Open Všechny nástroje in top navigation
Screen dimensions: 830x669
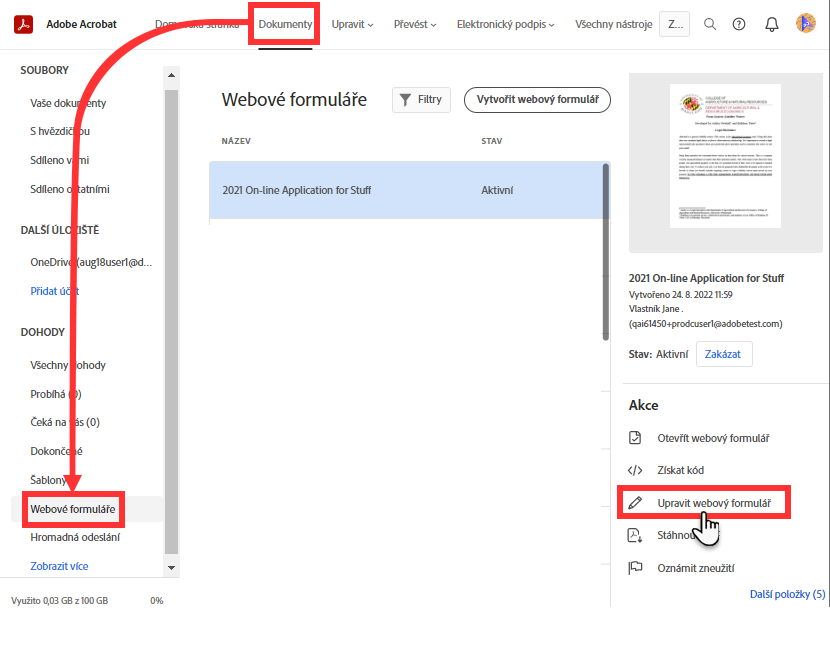click(614, 24)
